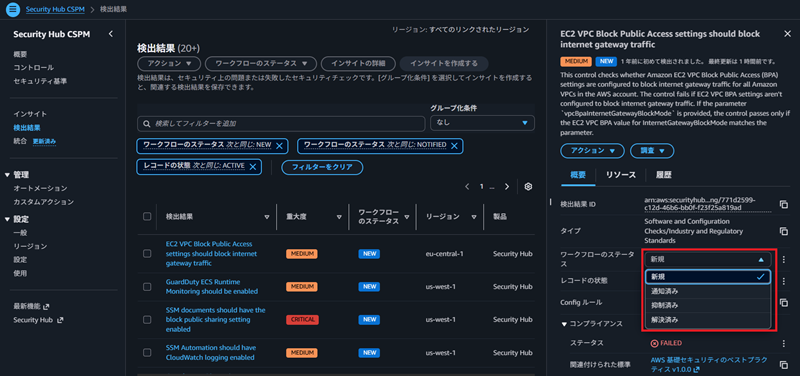Open ワークフローのステータス dropdown button in toolbar
Viewport: 800px width, 376px height.
point(261,64)
